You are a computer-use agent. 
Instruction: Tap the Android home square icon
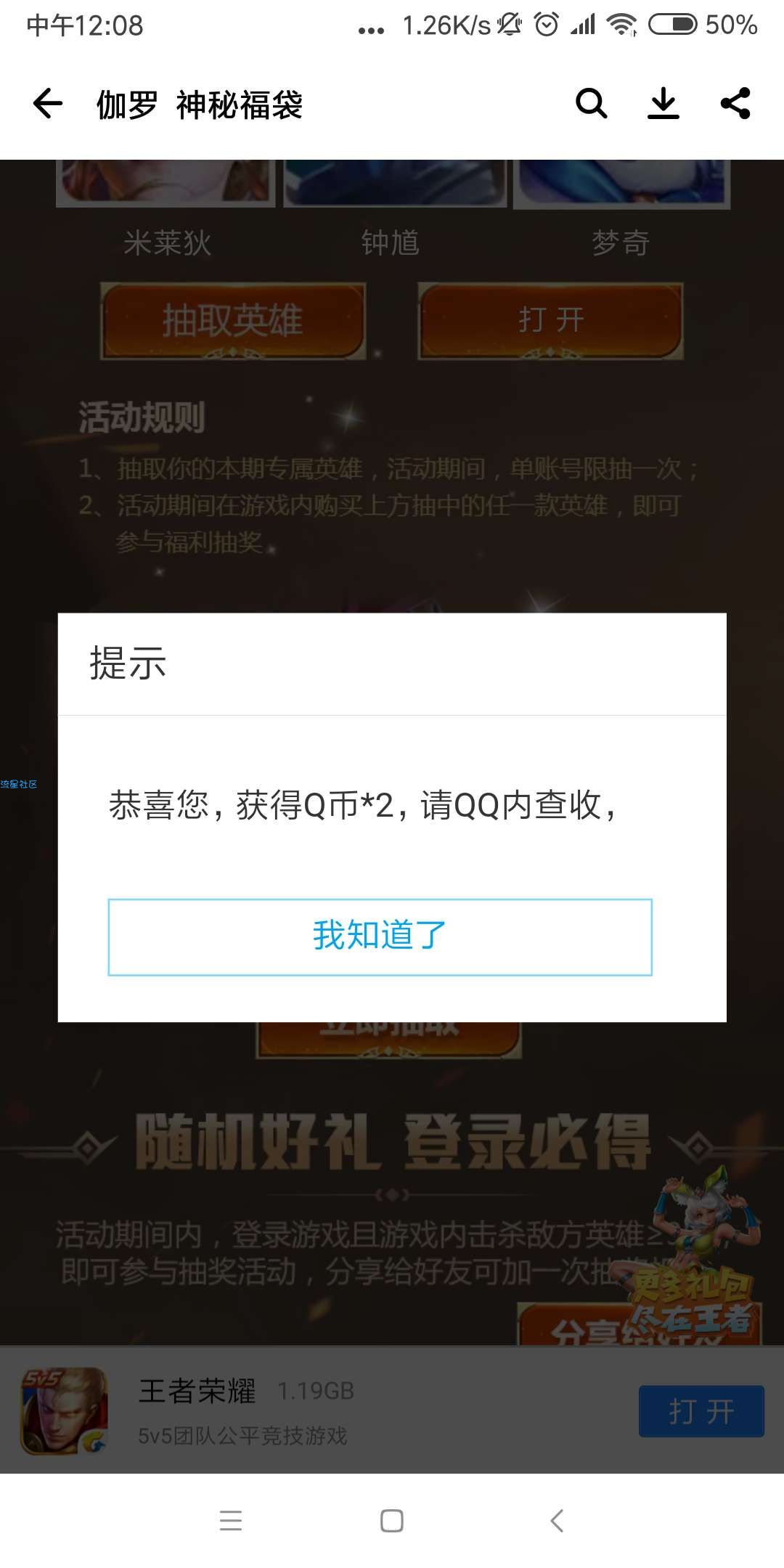click(392, 1520)
